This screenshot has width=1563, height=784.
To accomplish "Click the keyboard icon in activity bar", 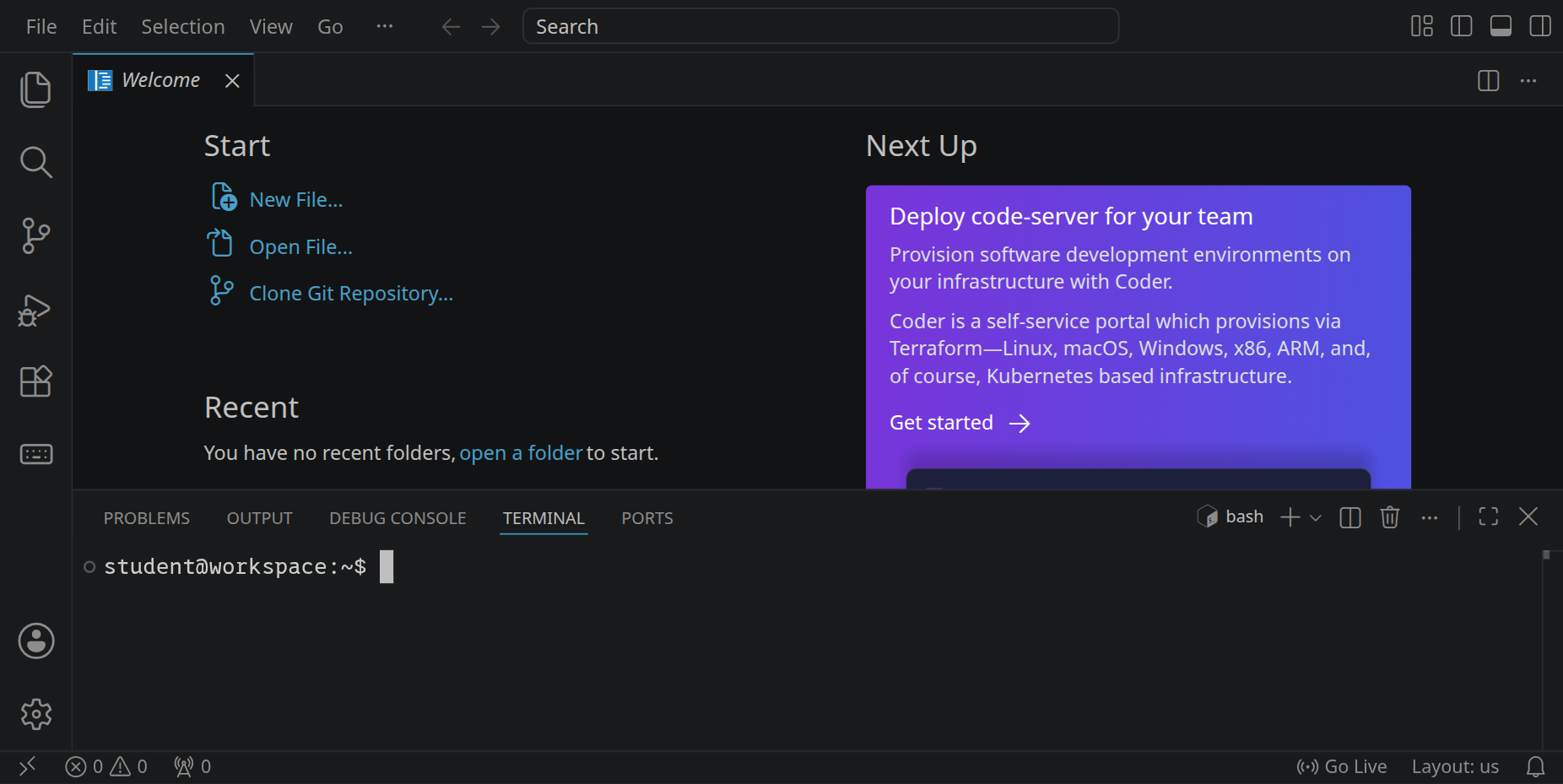I will click(x=35, y=454).
